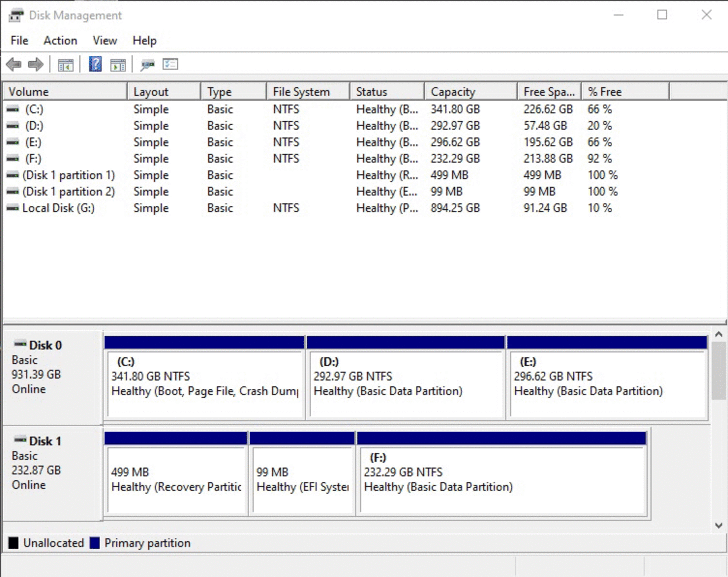Screen dimensions: 728x577
Task: Open the Action menu
Action: click(60, 41)
